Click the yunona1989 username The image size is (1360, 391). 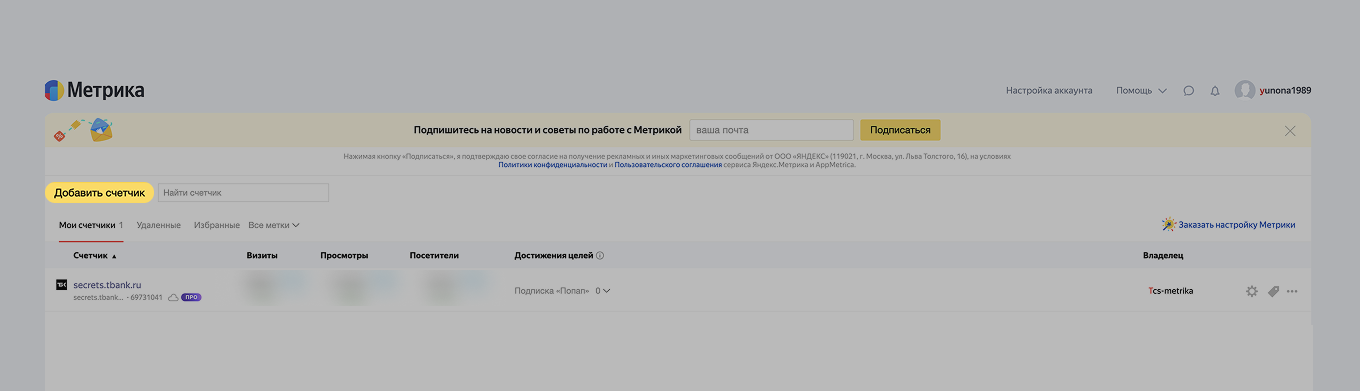point(1285,90)
